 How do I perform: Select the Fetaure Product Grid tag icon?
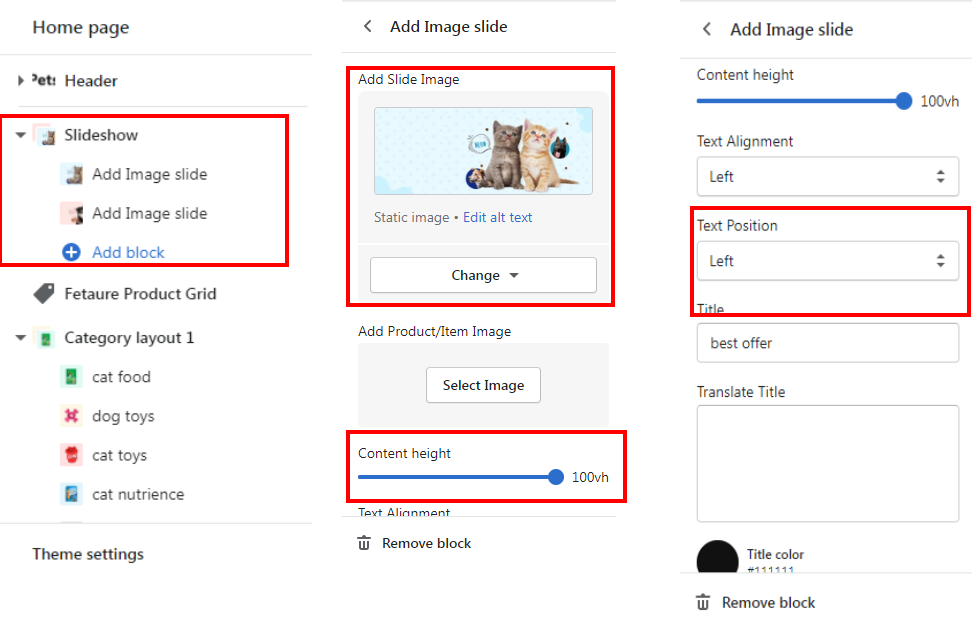pyautogui.click(x=44, y=294)
